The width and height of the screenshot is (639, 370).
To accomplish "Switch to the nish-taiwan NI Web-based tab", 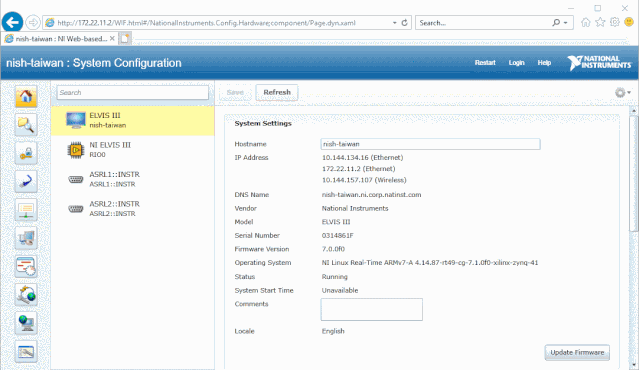I will (60, 39).
